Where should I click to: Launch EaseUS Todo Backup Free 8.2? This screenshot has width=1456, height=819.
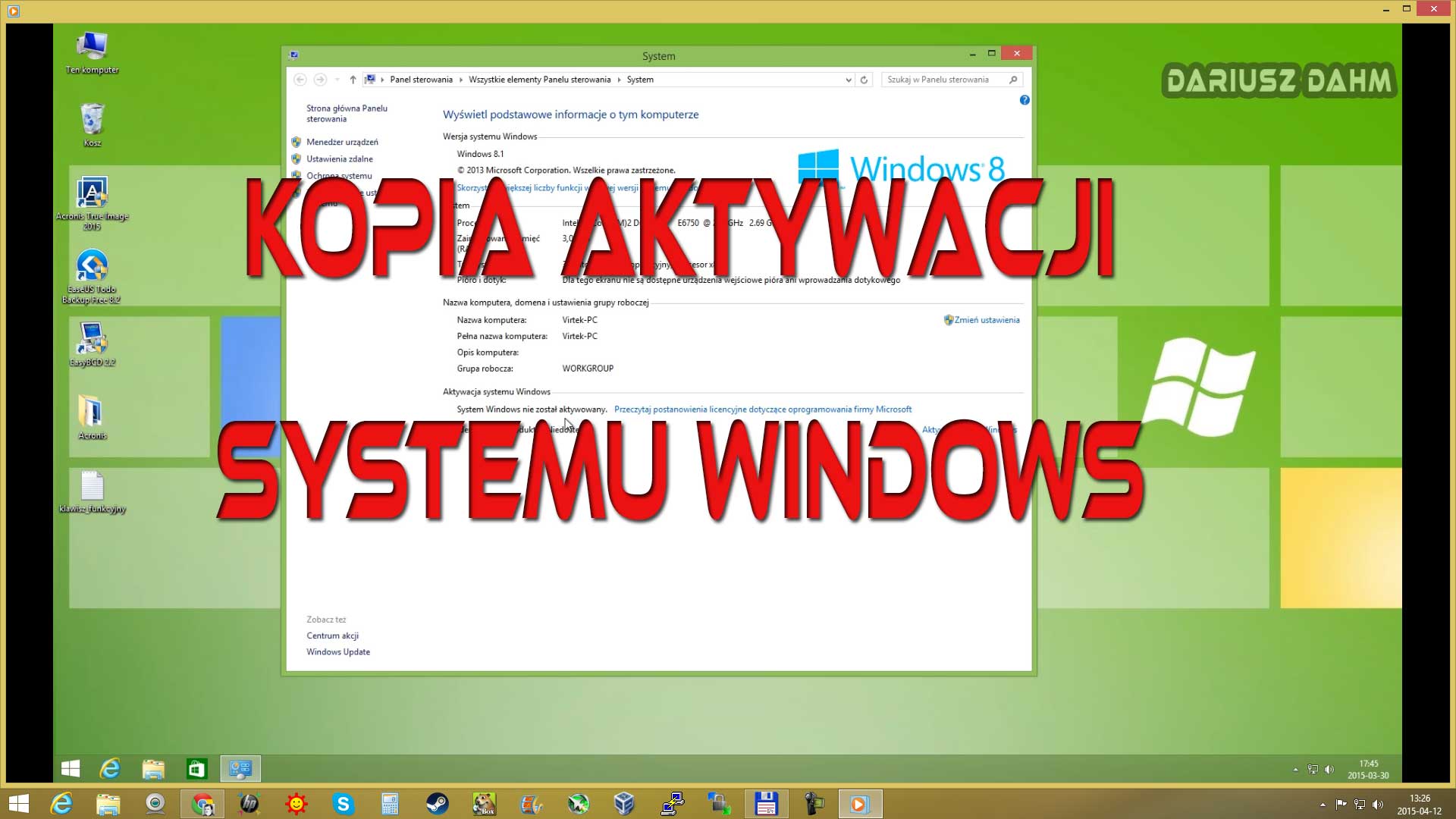click(92, 276)
